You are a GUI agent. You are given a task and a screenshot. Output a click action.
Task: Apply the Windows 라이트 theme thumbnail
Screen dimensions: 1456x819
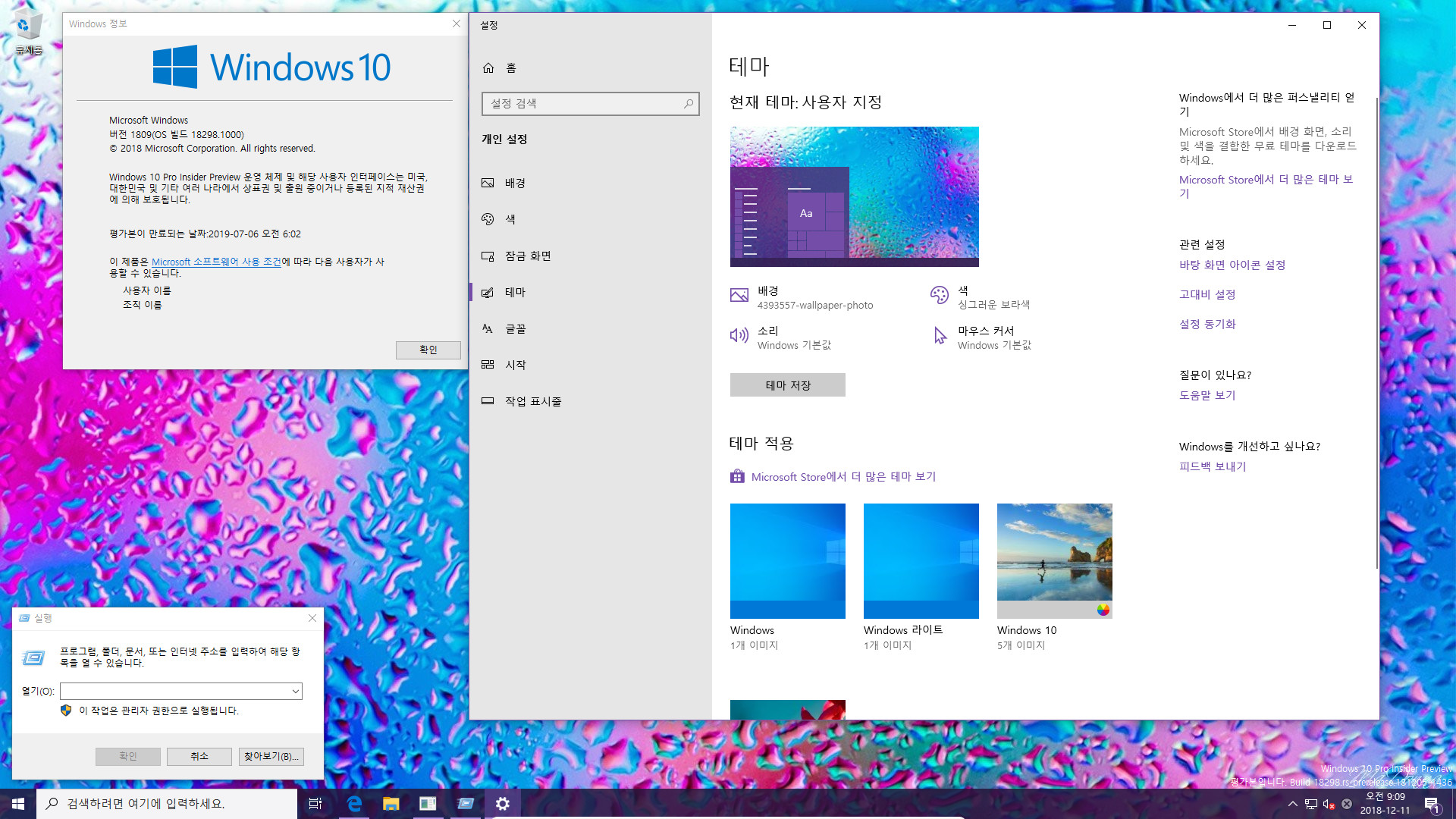click(921, 561)
